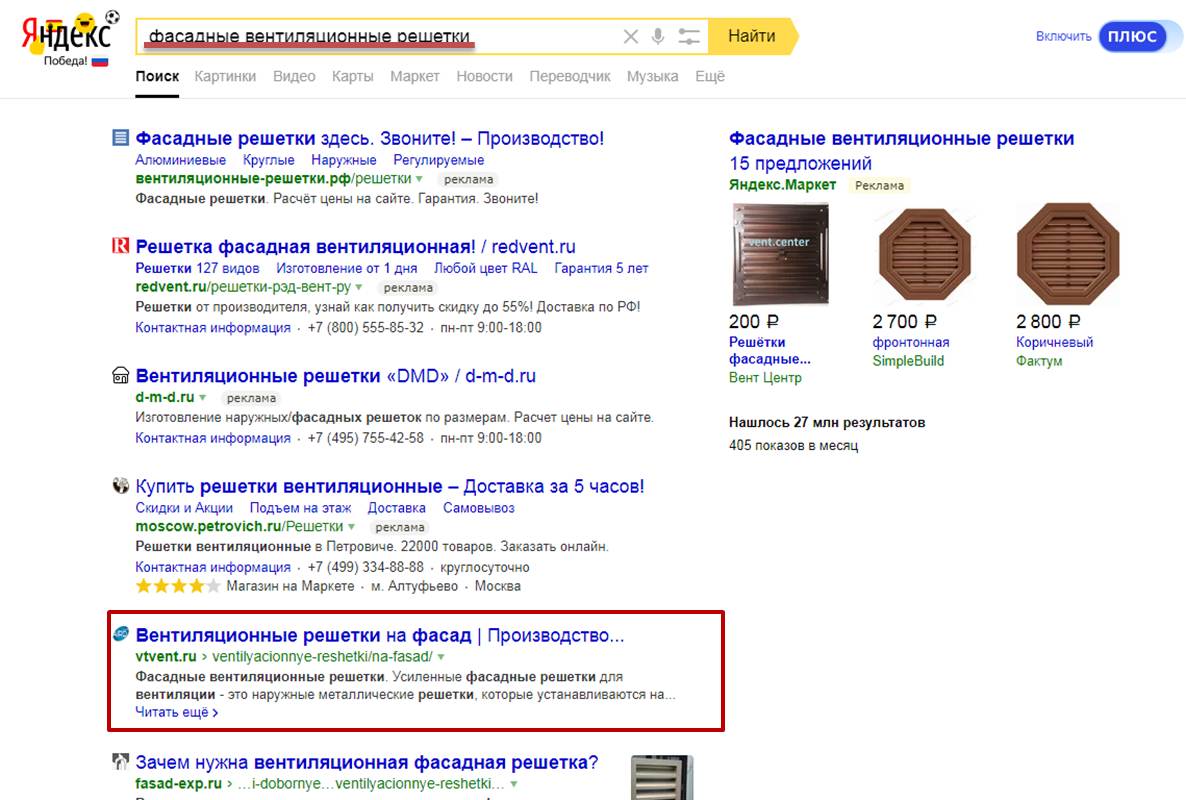Click the Регулируемые sitelink
The height and width of the screenshot is (800, 1186).
(438, 160)
